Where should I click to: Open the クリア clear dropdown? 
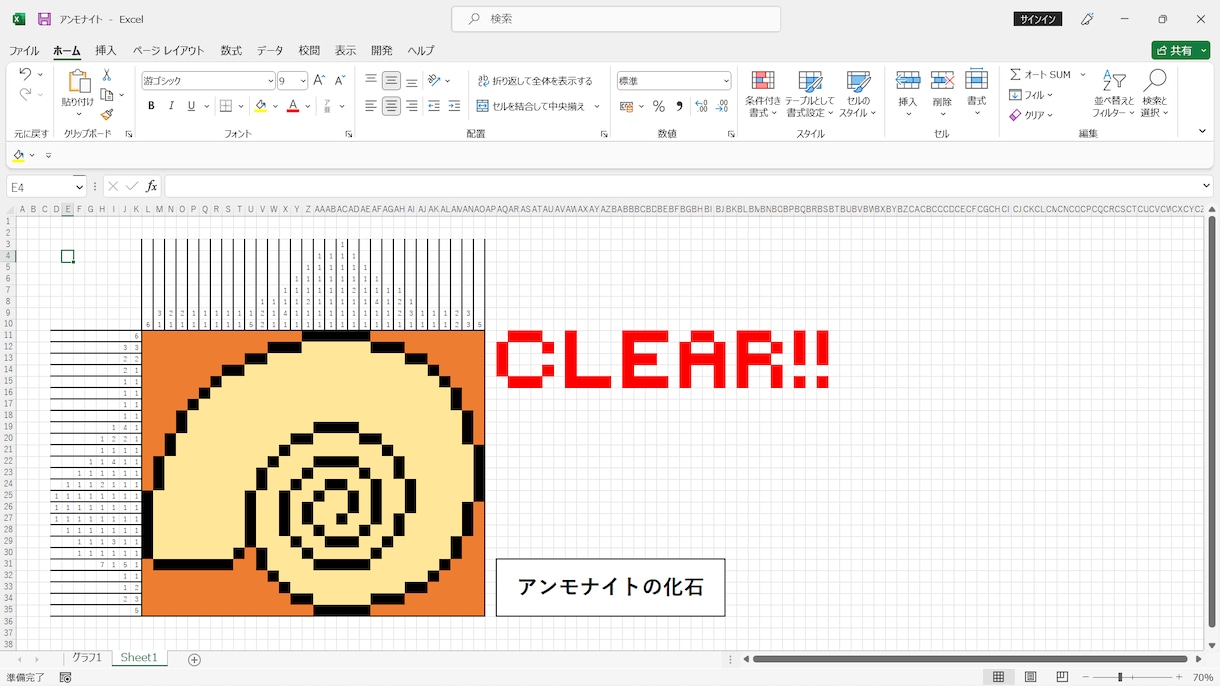(1031, 115)
